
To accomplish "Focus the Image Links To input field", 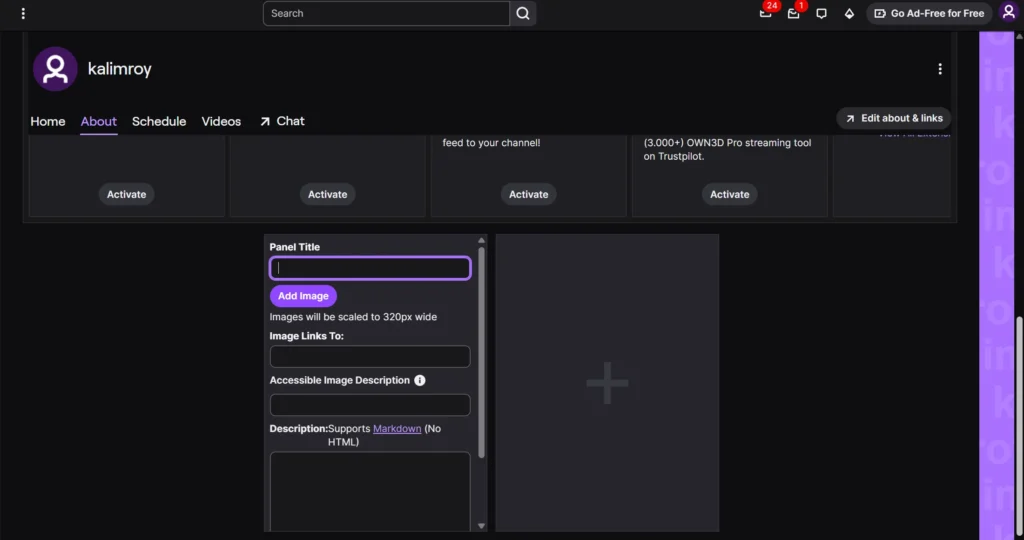I will tap(370, 357).
